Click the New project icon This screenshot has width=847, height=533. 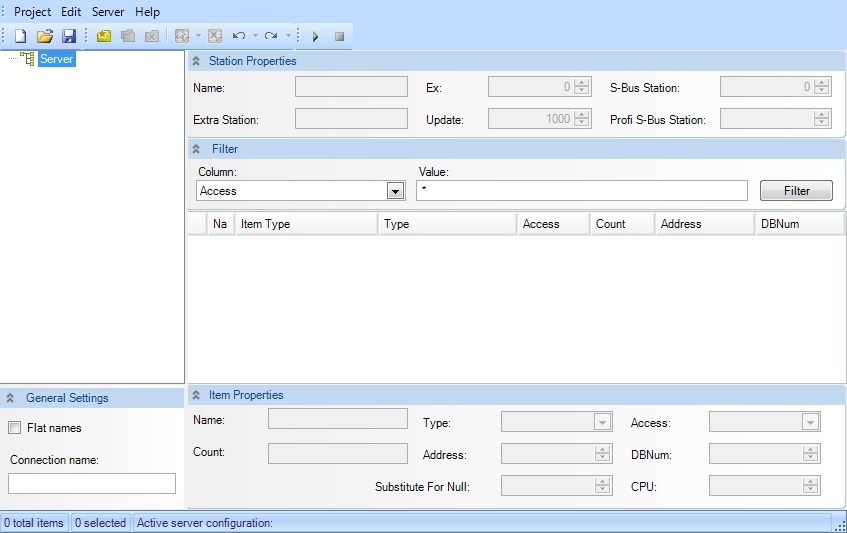point(20,36)
